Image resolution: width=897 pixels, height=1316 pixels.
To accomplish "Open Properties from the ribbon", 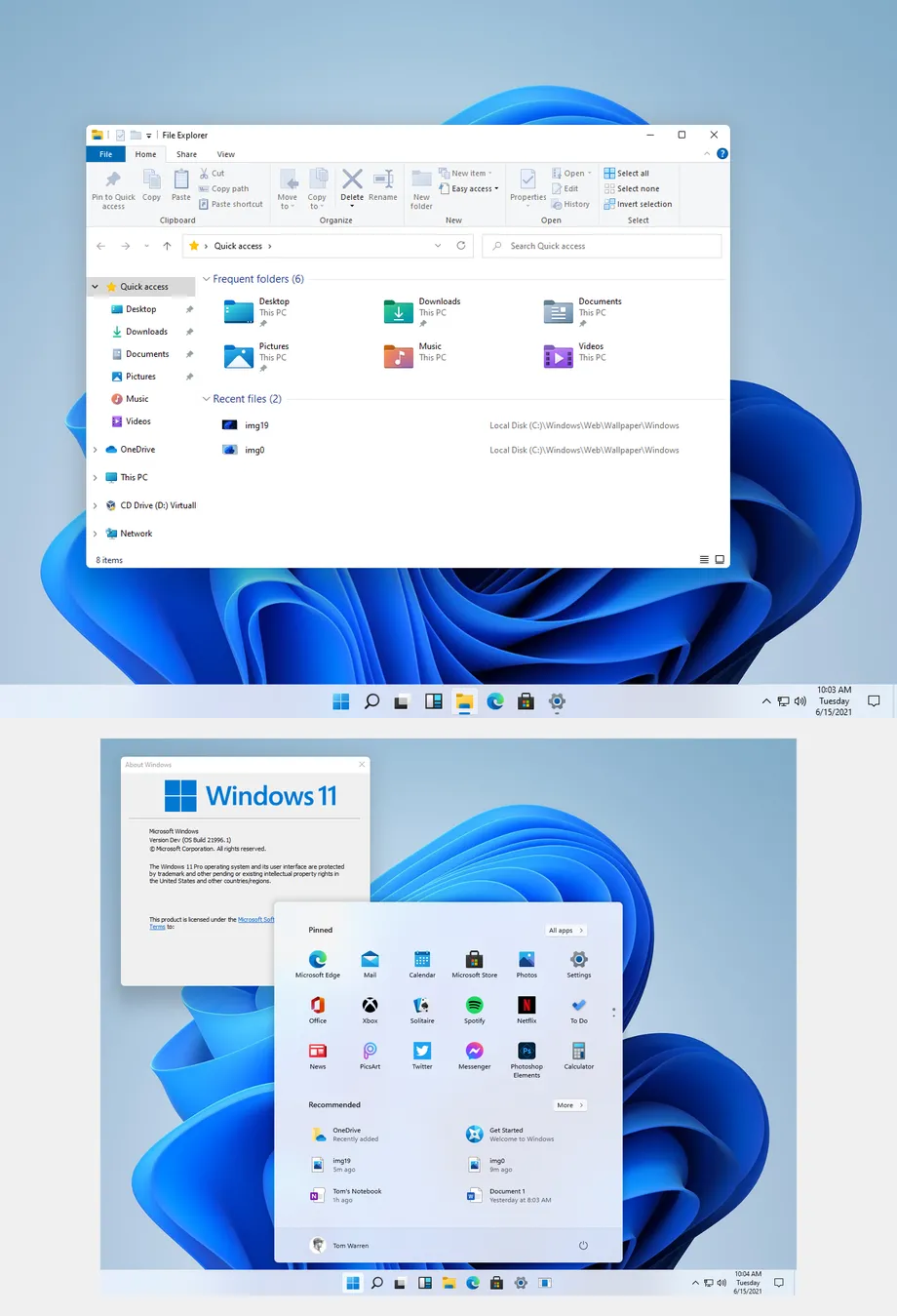I will (526, 185).
